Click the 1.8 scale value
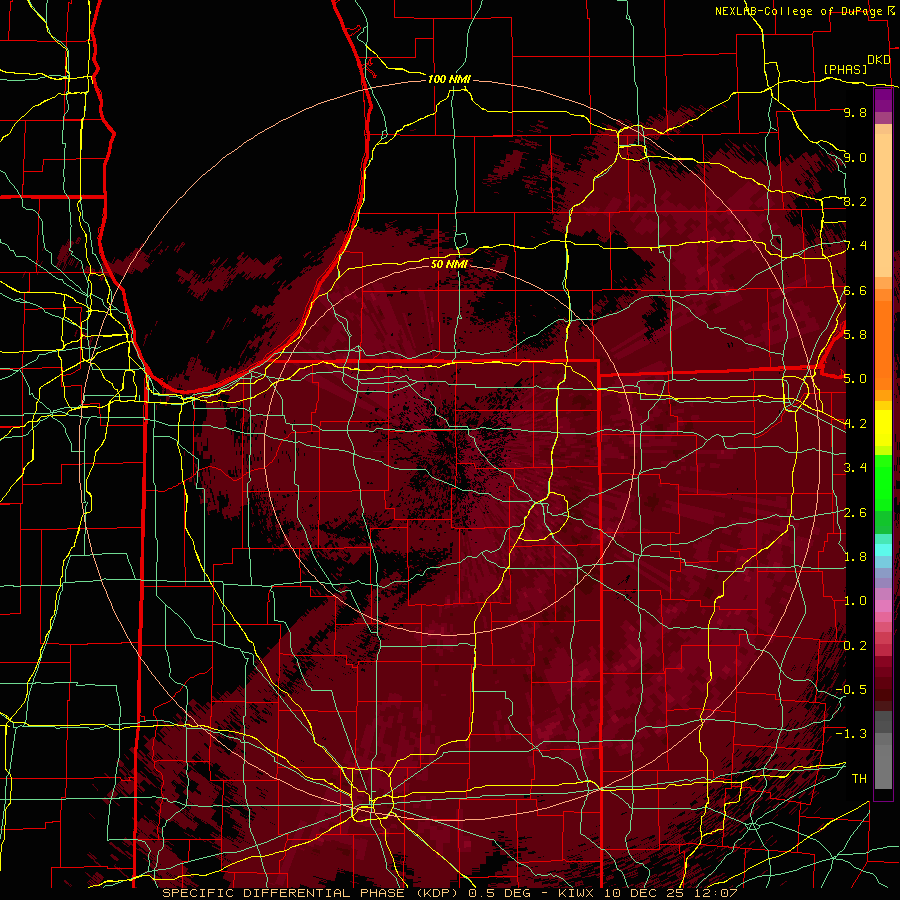The width and height of the screenshot is (900, 900). 855,556
